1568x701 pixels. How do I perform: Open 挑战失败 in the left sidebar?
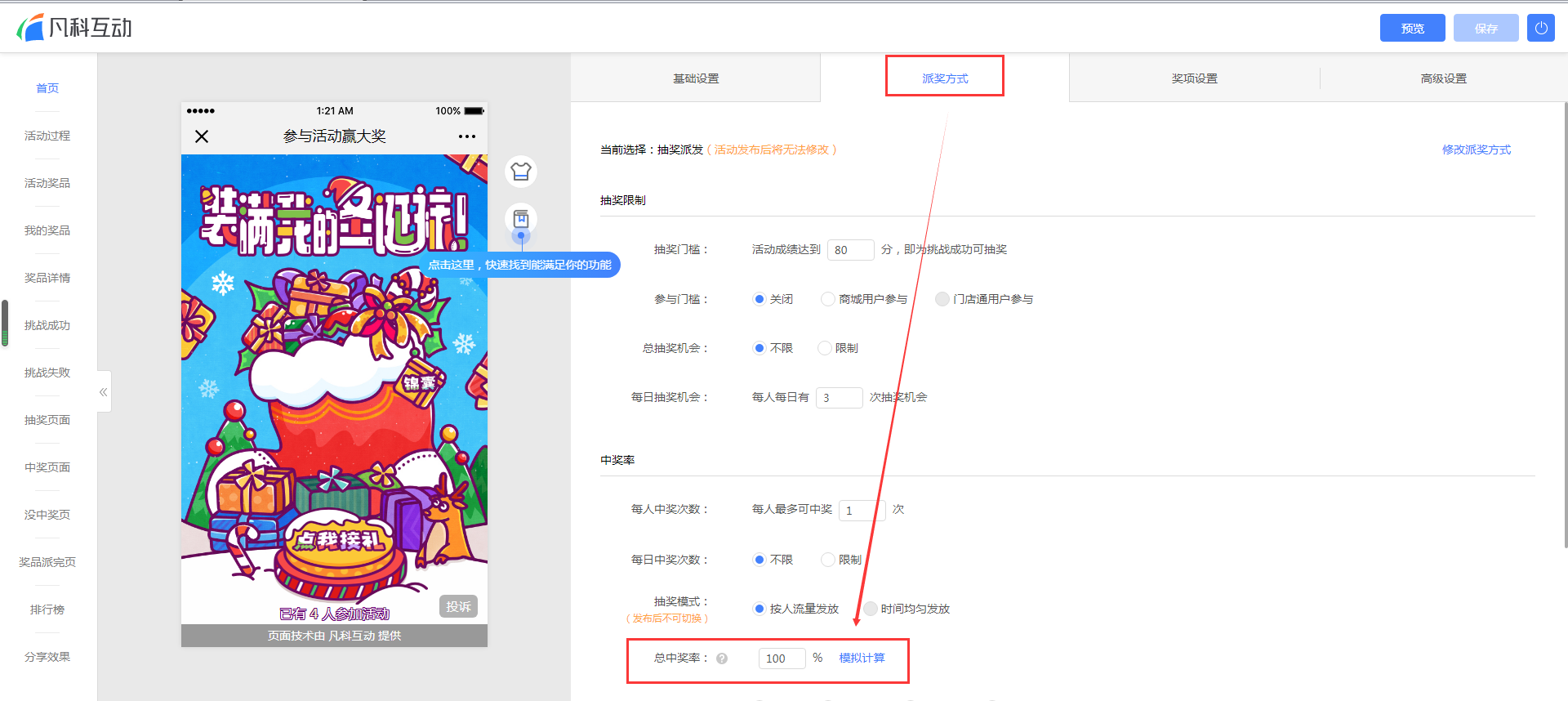[x=47, y=373]
